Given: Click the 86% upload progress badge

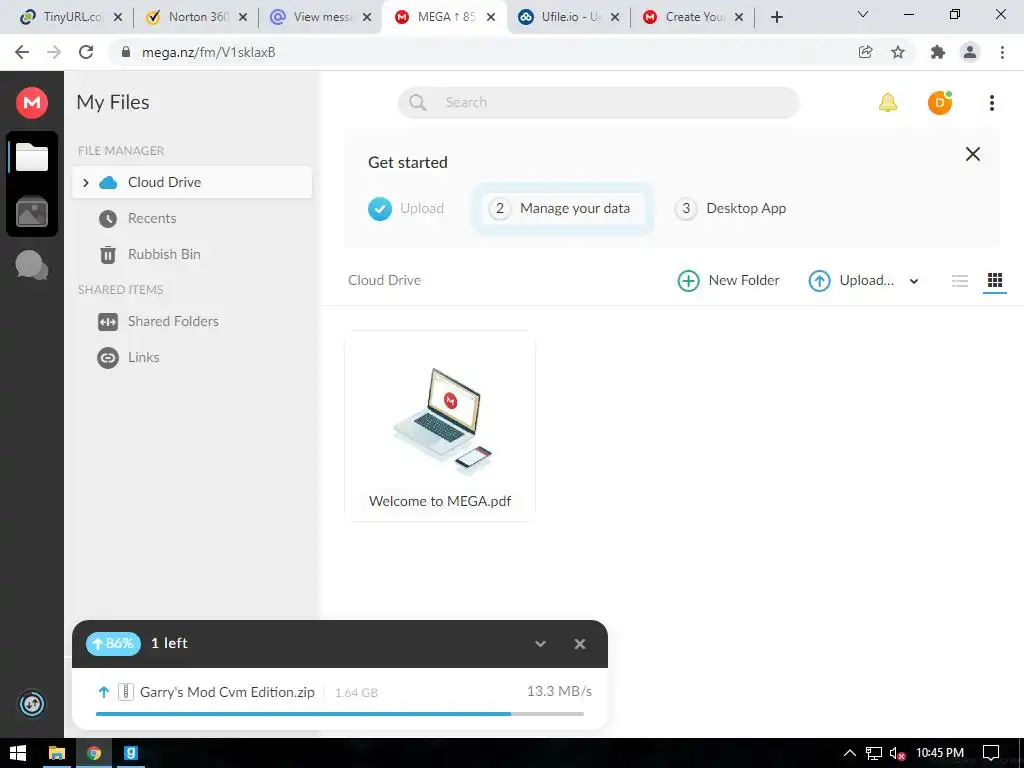Looking at the screenshot, I should pos(114,643).
